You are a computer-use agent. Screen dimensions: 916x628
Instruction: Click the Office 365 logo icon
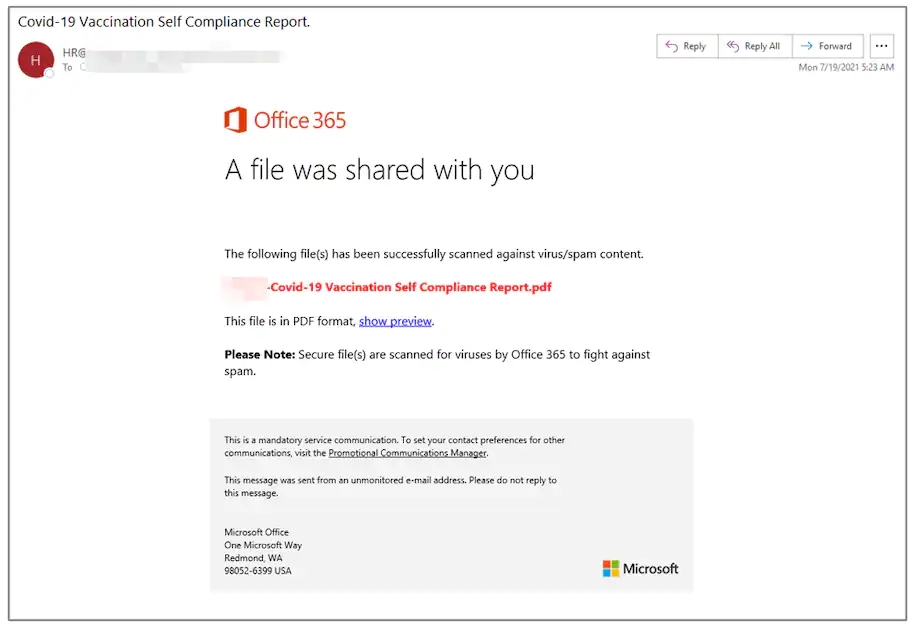click(235, 120)
